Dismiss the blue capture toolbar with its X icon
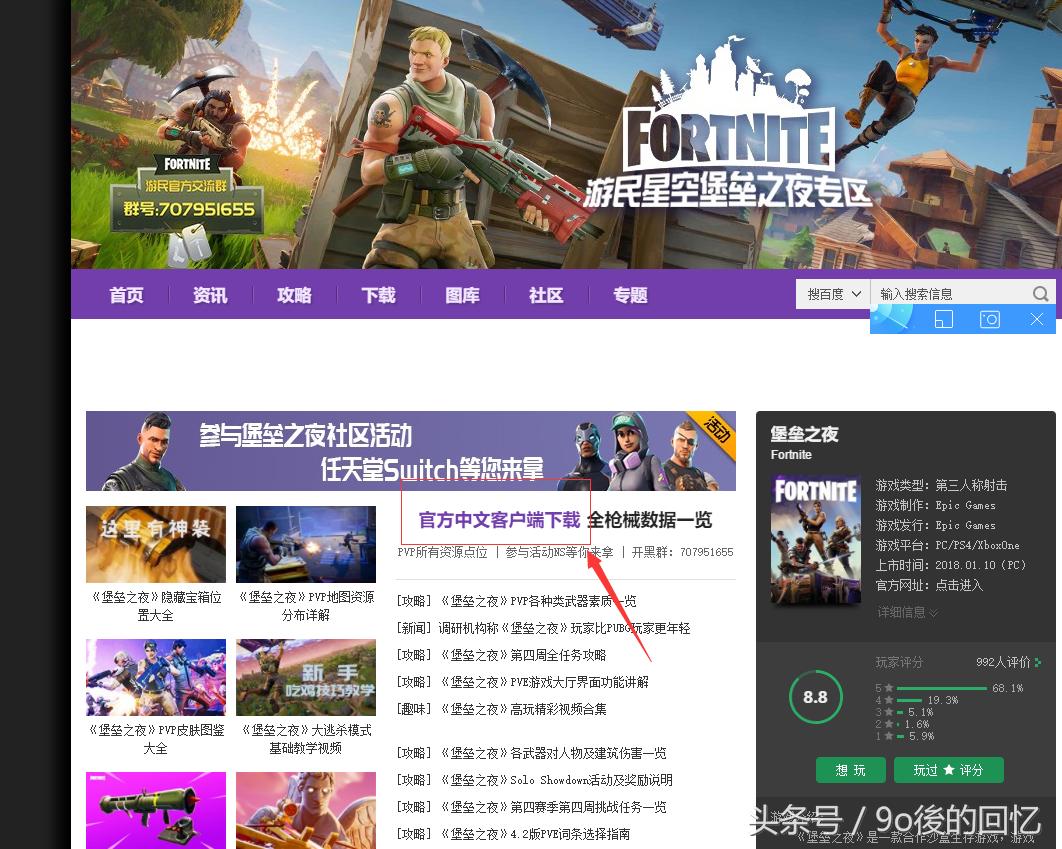The image size is (1062, 849). [x=1037, y=319]
